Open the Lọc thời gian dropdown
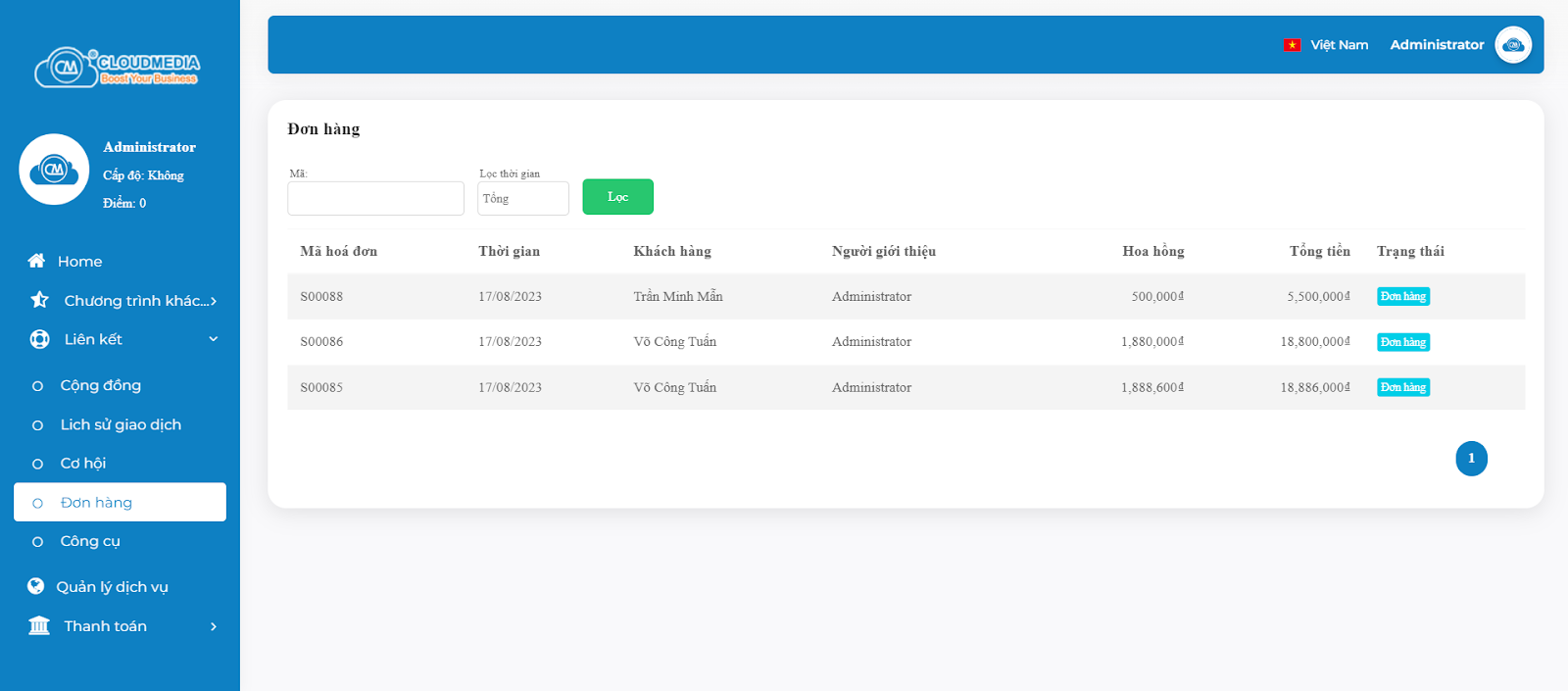This screenshot has height=691, width=1568. pos(523,198)
